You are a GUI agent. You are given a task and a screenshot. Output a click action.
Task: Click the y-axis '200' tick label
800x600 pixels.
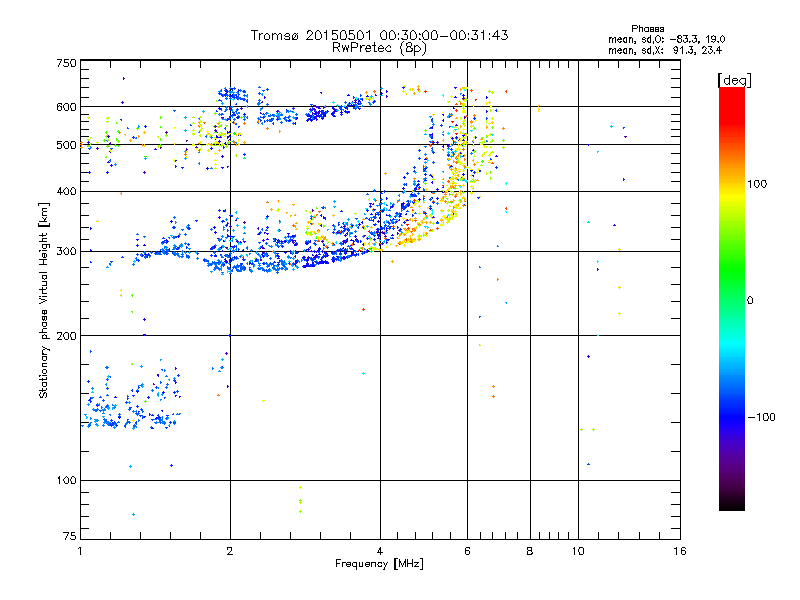66,336
